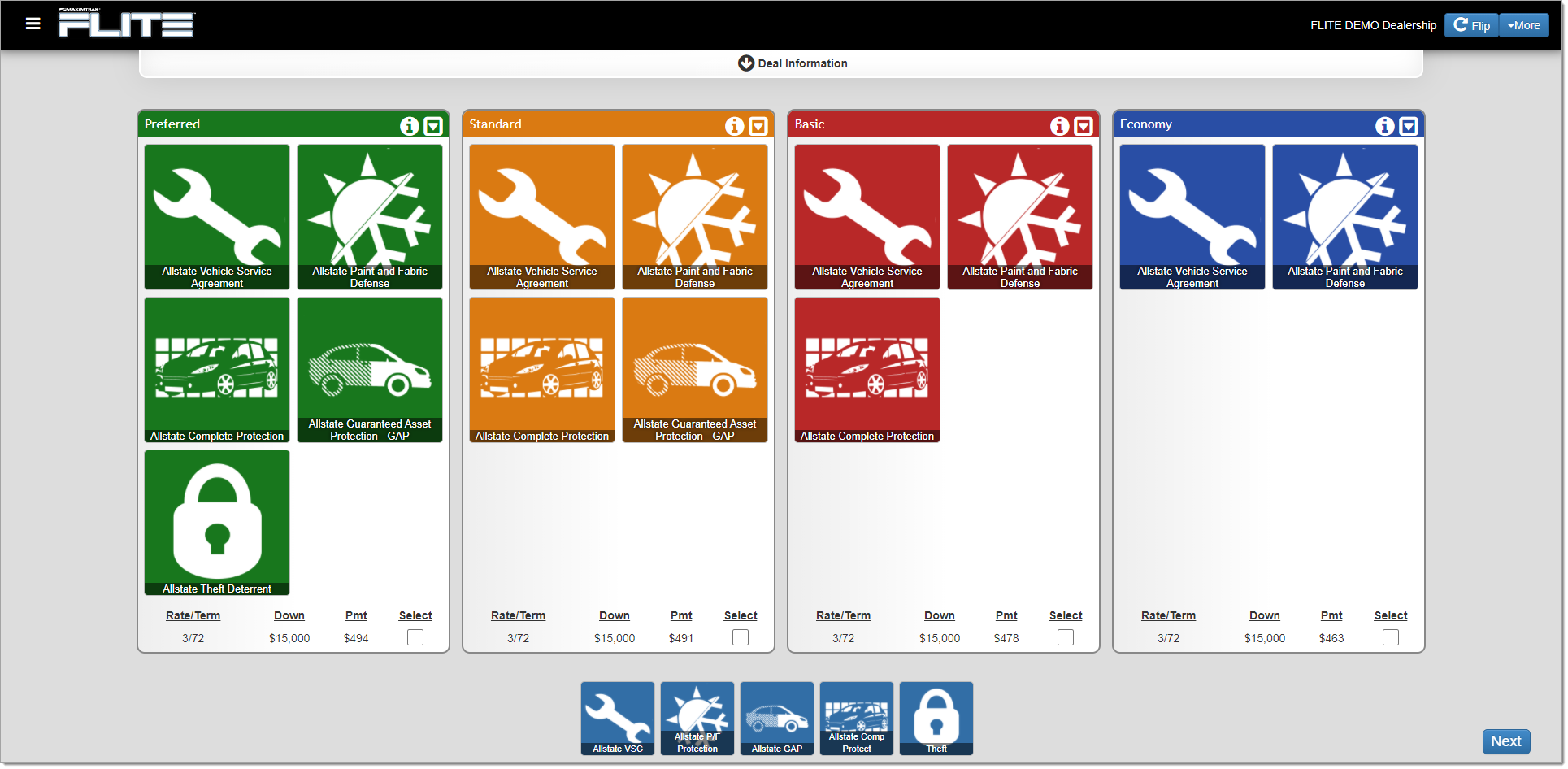Select Basic Allstate Complete Protection tile
This screenshot has width=1568, height=769.
point(867,370)
